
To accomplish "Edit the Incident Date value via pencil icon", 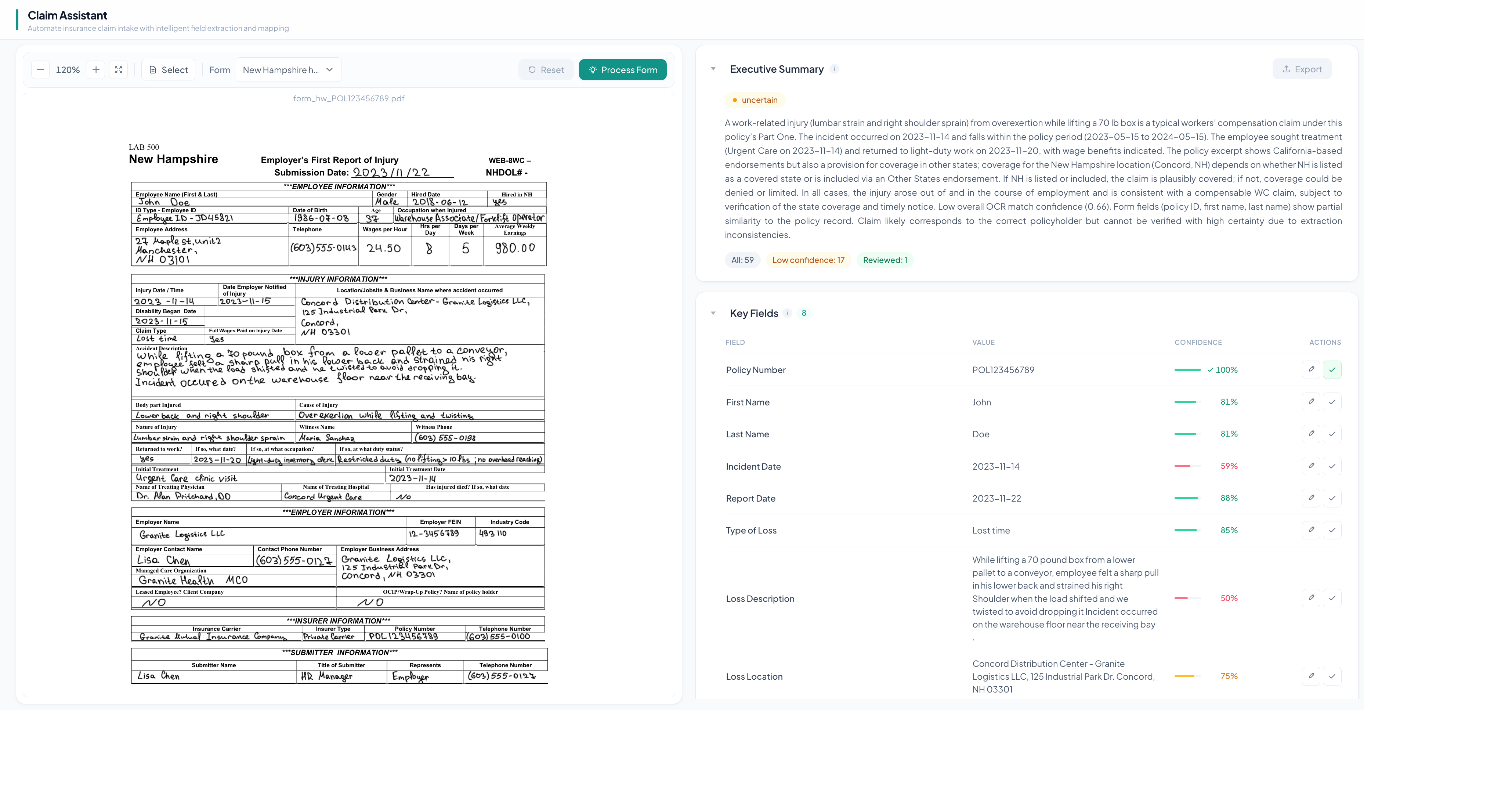I will [1311, 466].
